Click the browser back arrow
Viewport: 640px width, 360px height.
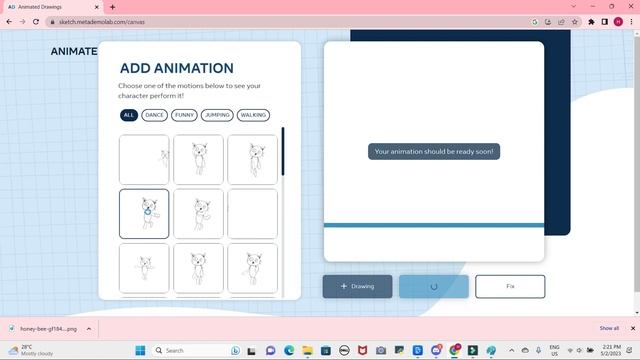(9, 22)
